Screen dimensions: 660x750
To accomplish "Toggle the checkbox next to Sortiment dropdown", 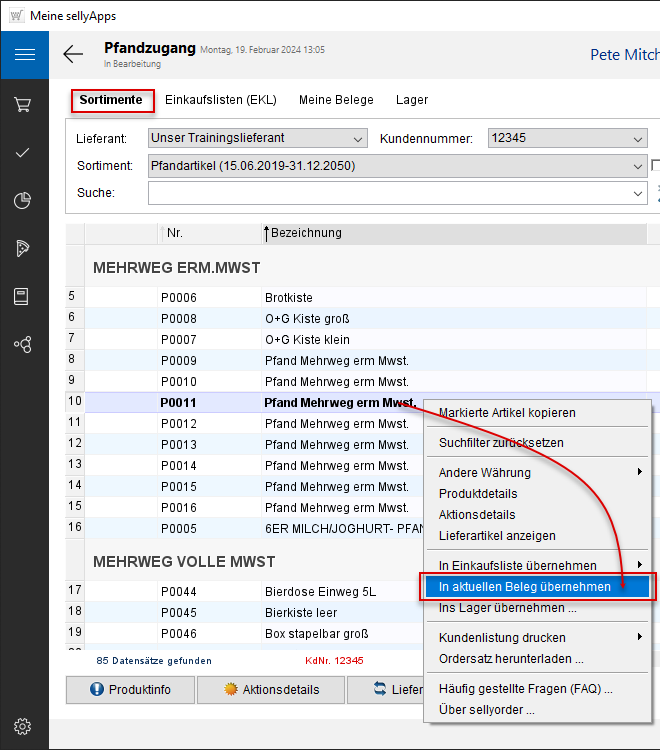I will click(656, 166).
